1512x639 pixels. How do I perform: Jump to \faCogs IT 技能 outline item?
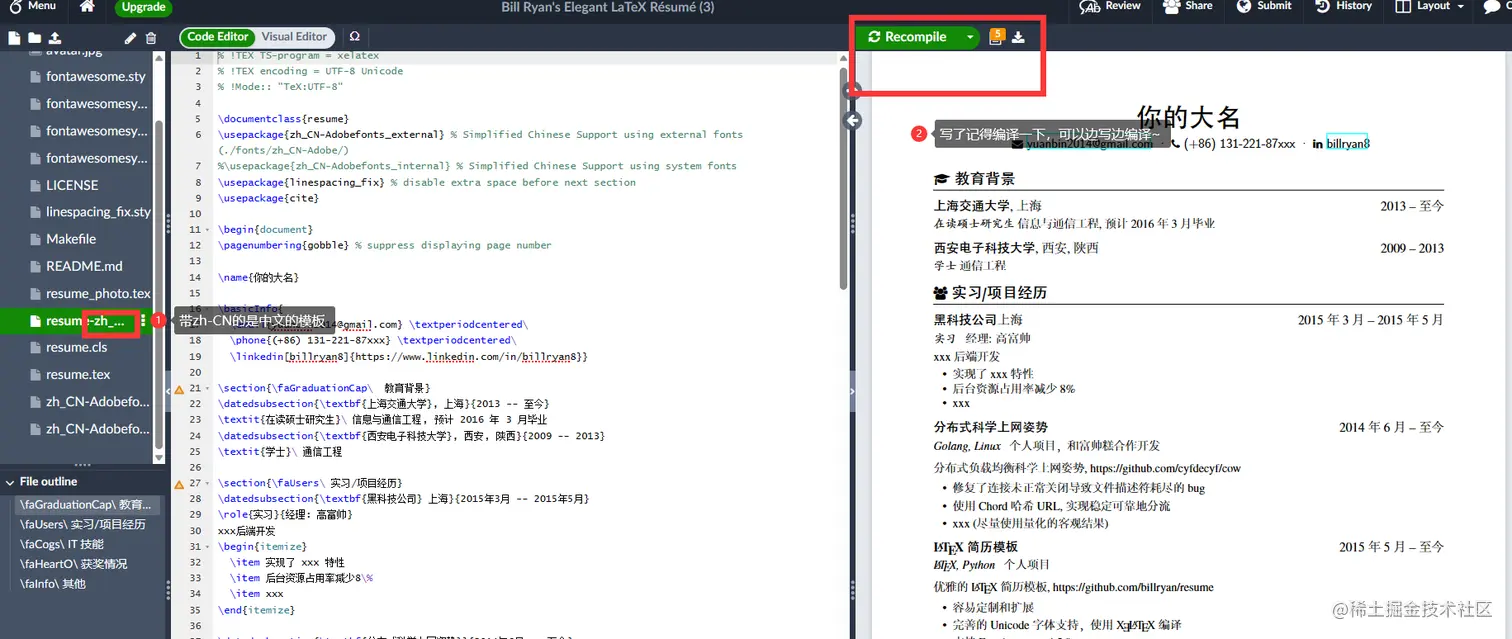point(62,544)
